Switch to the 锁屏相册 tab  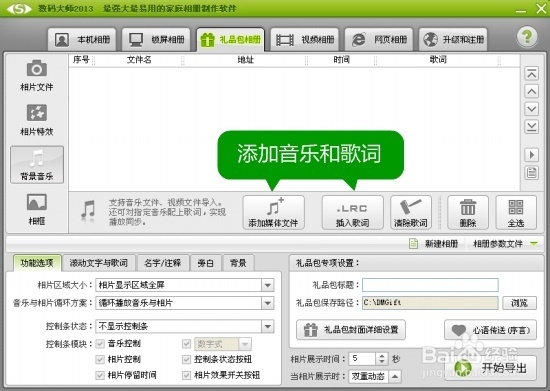coord(156,40)
